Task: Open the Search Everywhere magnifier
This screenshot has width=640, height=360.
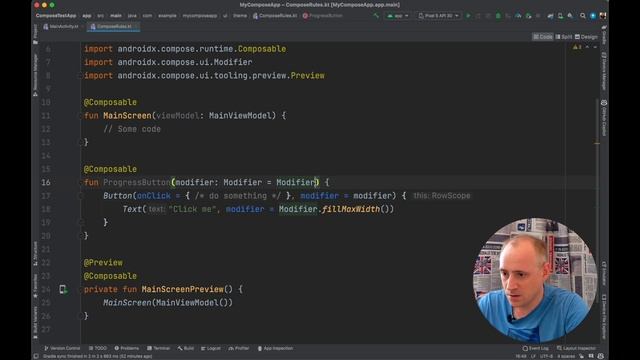Action: click(583, 16)
